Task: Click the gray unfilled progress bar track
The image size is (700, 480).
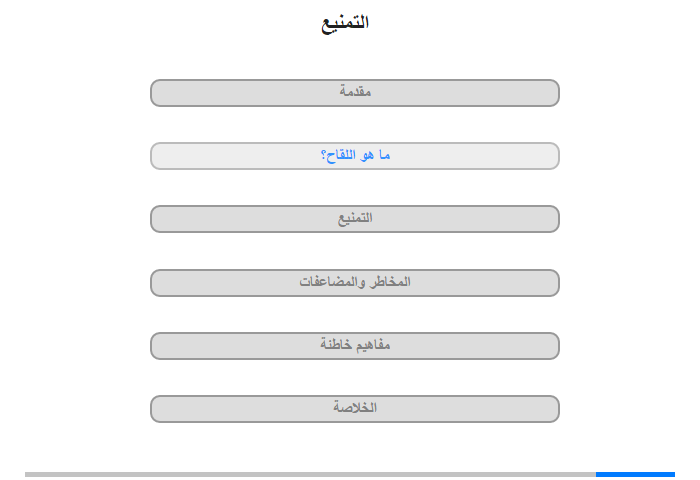Action: click(x=310, y=474)
